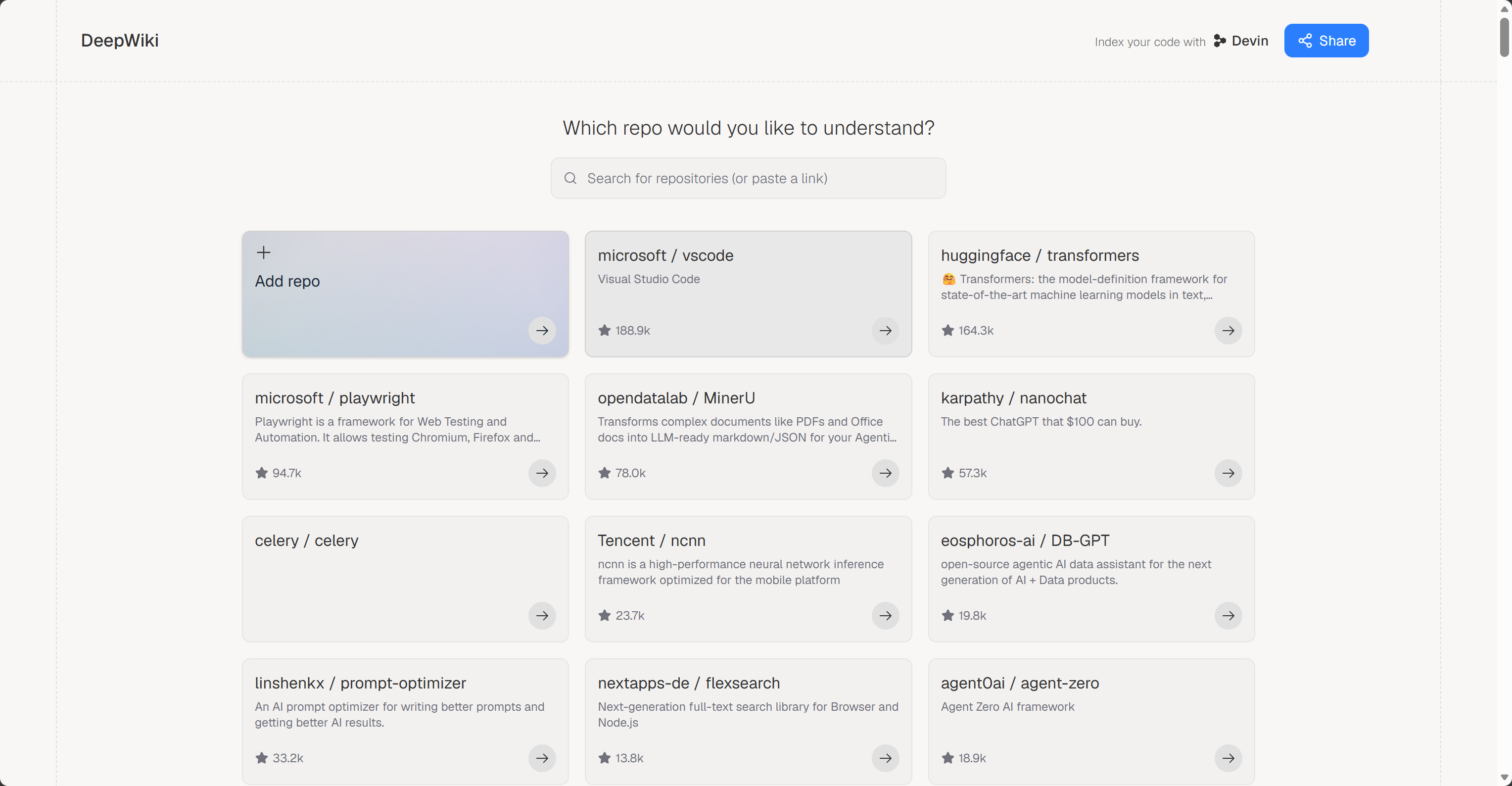This screenshot has width=1512, height=786.
Task: Click the star icon beside 23.7k
Action: [x=605, y=615]
